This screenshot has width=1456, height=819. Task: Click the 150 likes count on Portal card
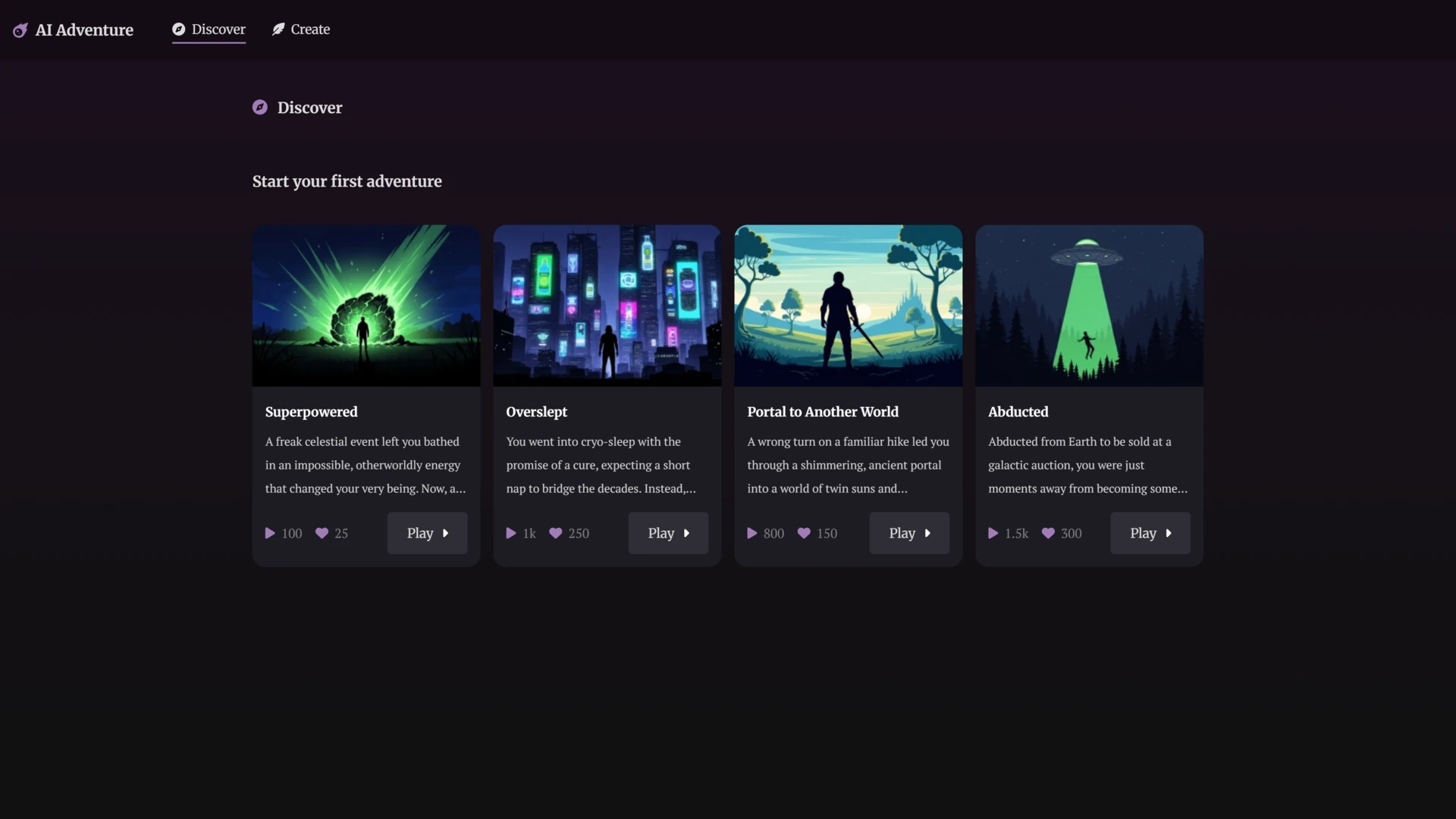click(827, 534)
